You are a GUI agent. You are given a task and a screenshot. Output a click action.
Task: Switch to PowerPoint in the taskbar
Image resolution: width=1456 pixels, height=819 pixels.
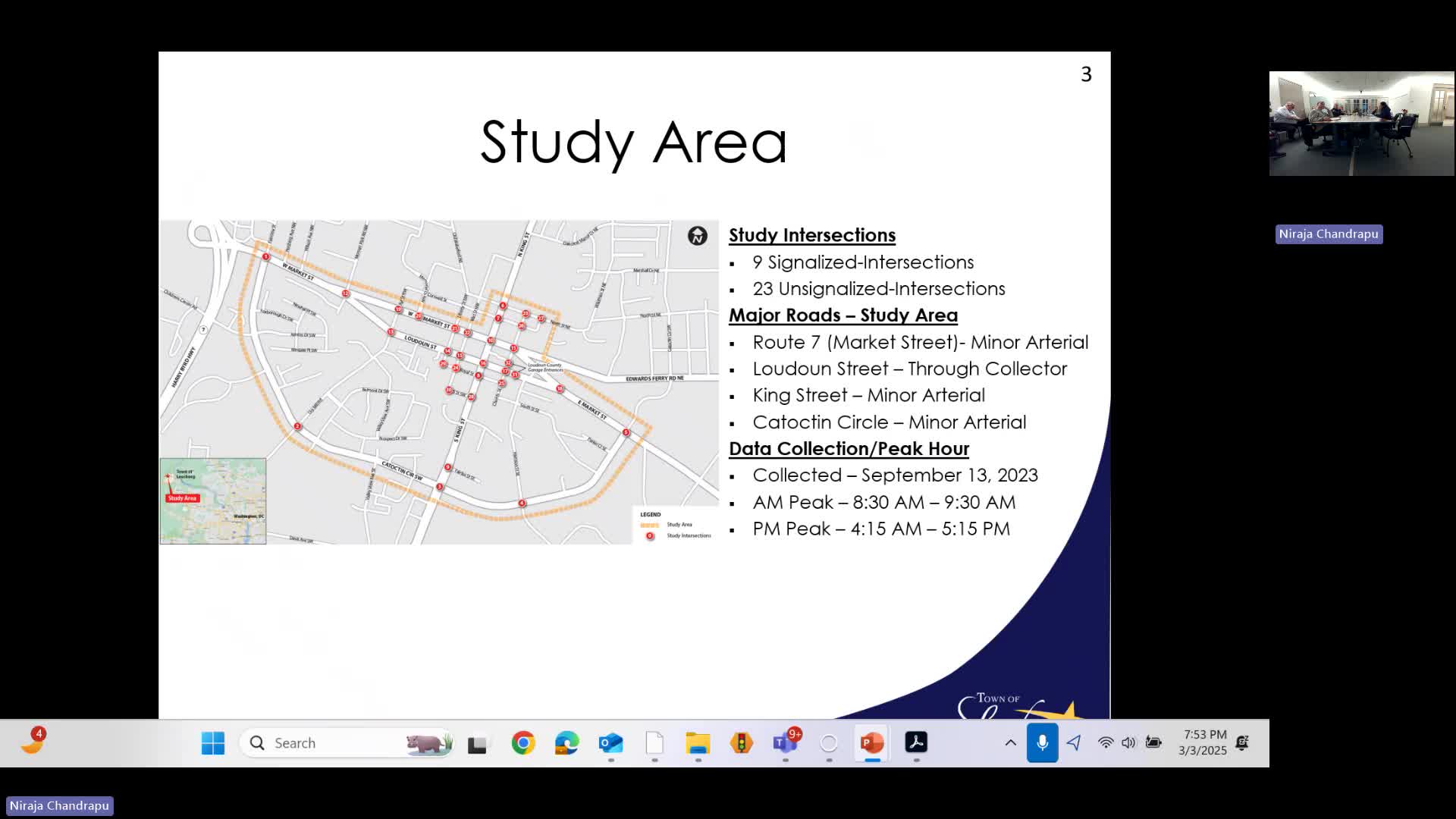click(873, 743)
